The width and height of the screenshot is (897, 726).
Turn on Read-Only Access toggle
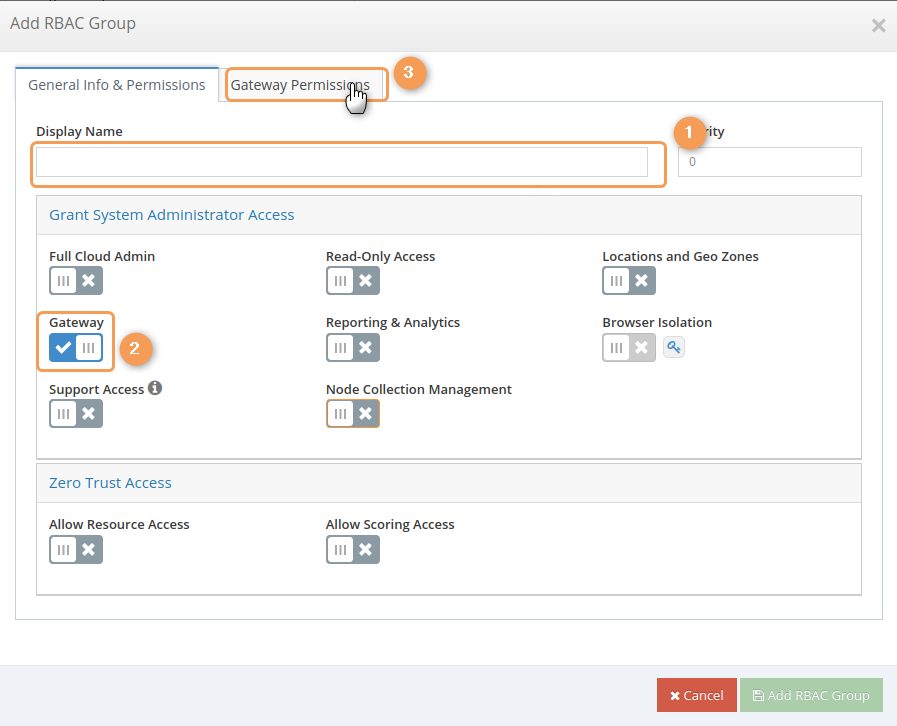[x=352, y=281]
